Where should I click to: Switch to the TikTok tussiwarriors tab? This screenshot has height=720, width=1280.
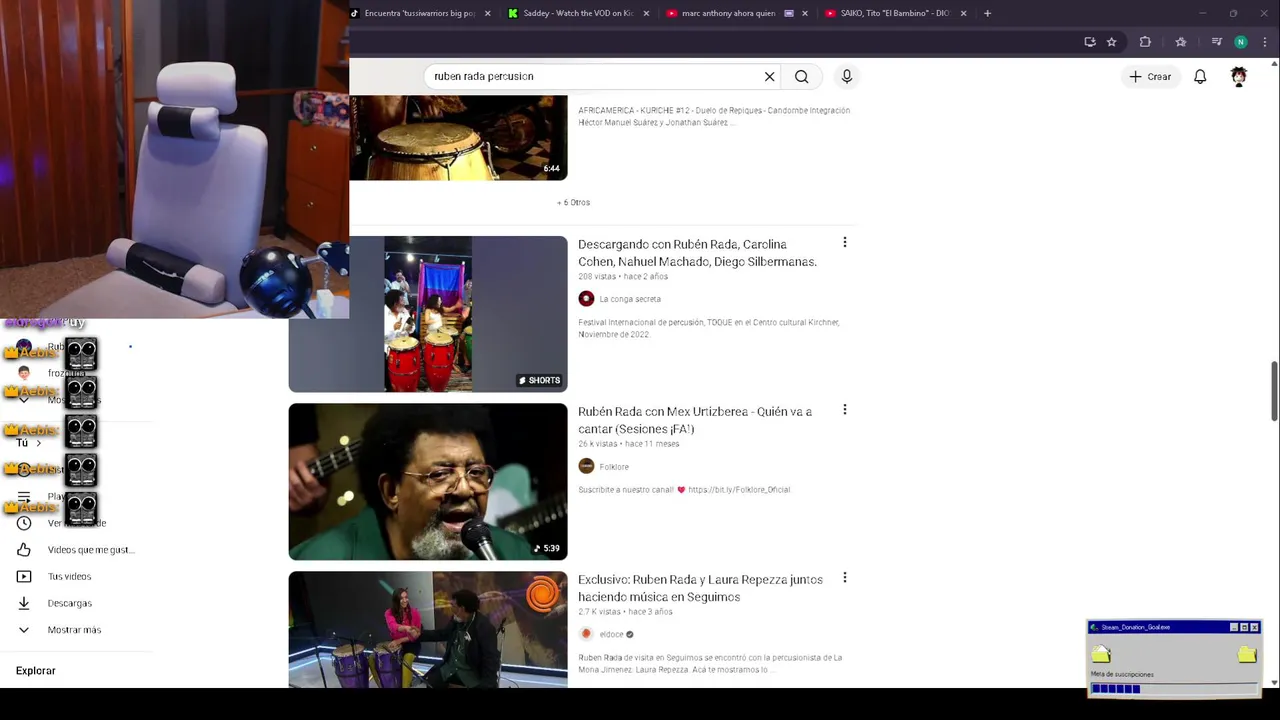pos(420,13)
